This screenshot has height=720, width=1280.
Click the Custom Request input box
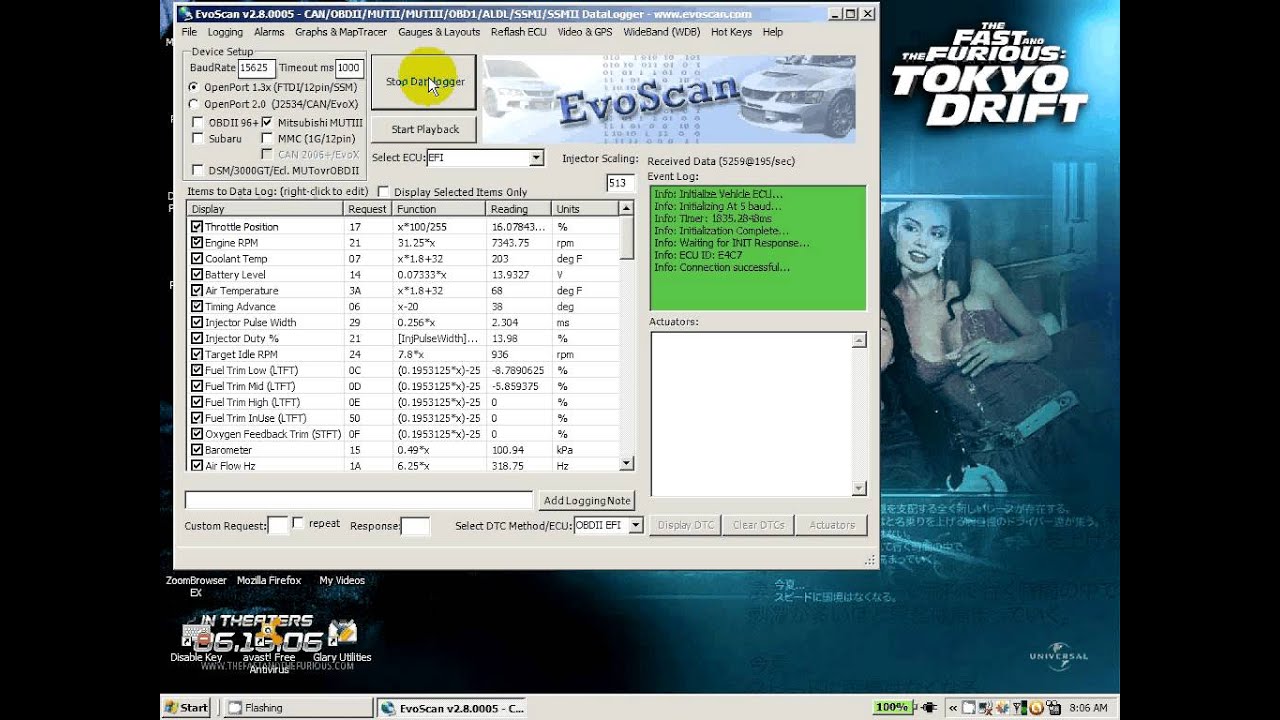tap(278, 526)
